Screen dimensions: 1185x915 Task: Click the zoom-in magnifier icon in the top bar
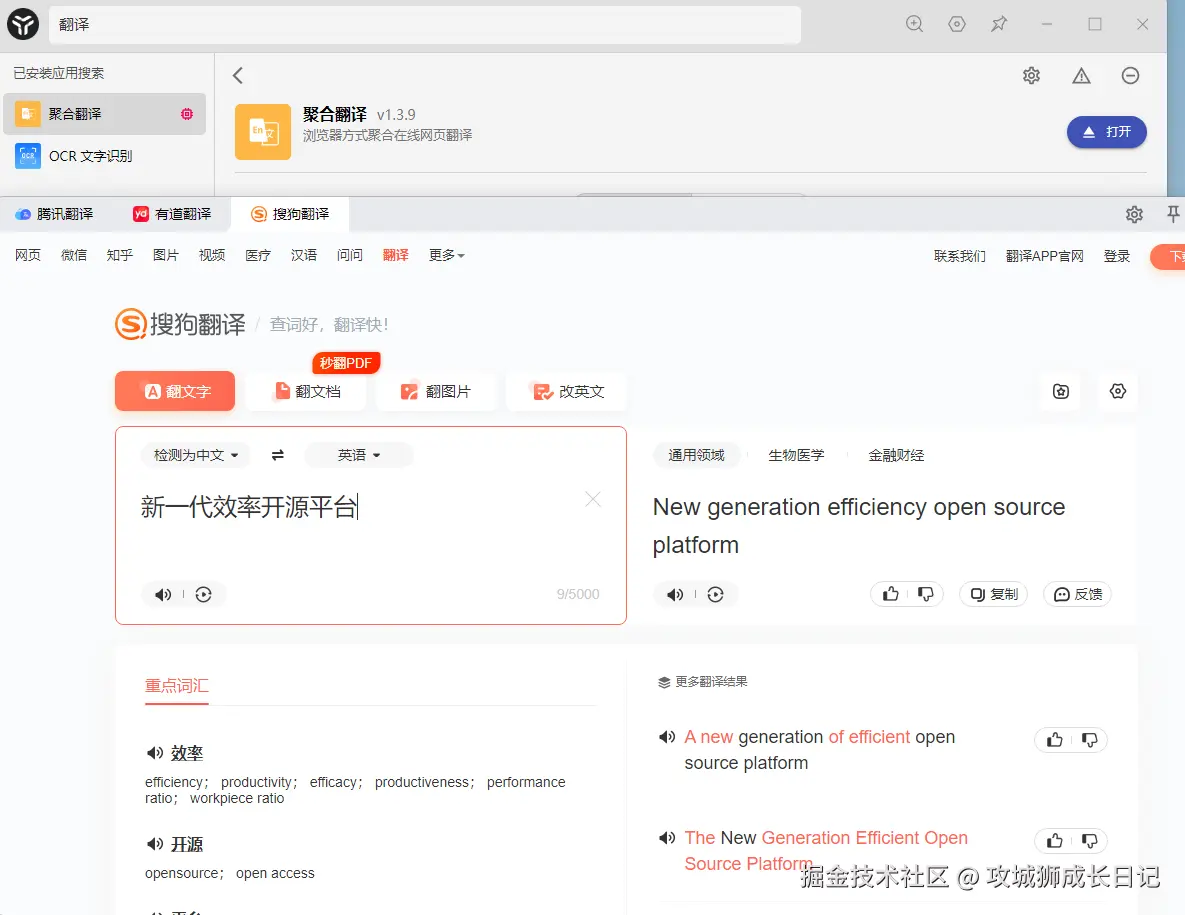coord(914,24)
